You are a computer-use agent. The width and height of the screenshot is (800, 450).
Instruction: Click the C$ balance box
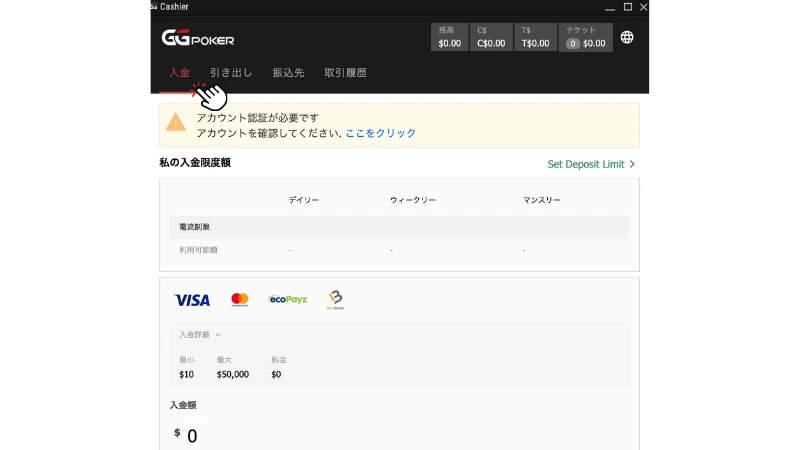coord(491,38)
